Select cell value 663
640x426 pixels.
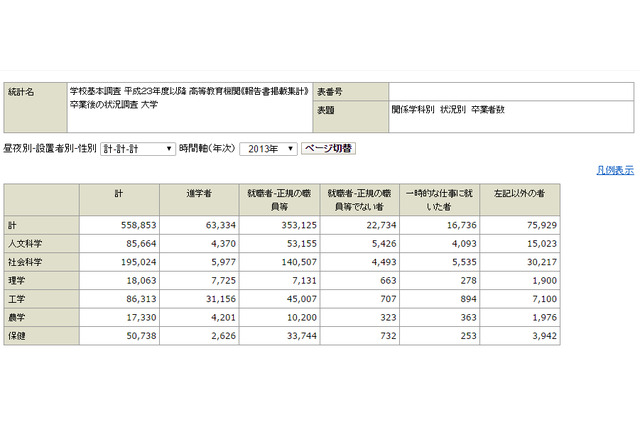(x=388, y=280)
